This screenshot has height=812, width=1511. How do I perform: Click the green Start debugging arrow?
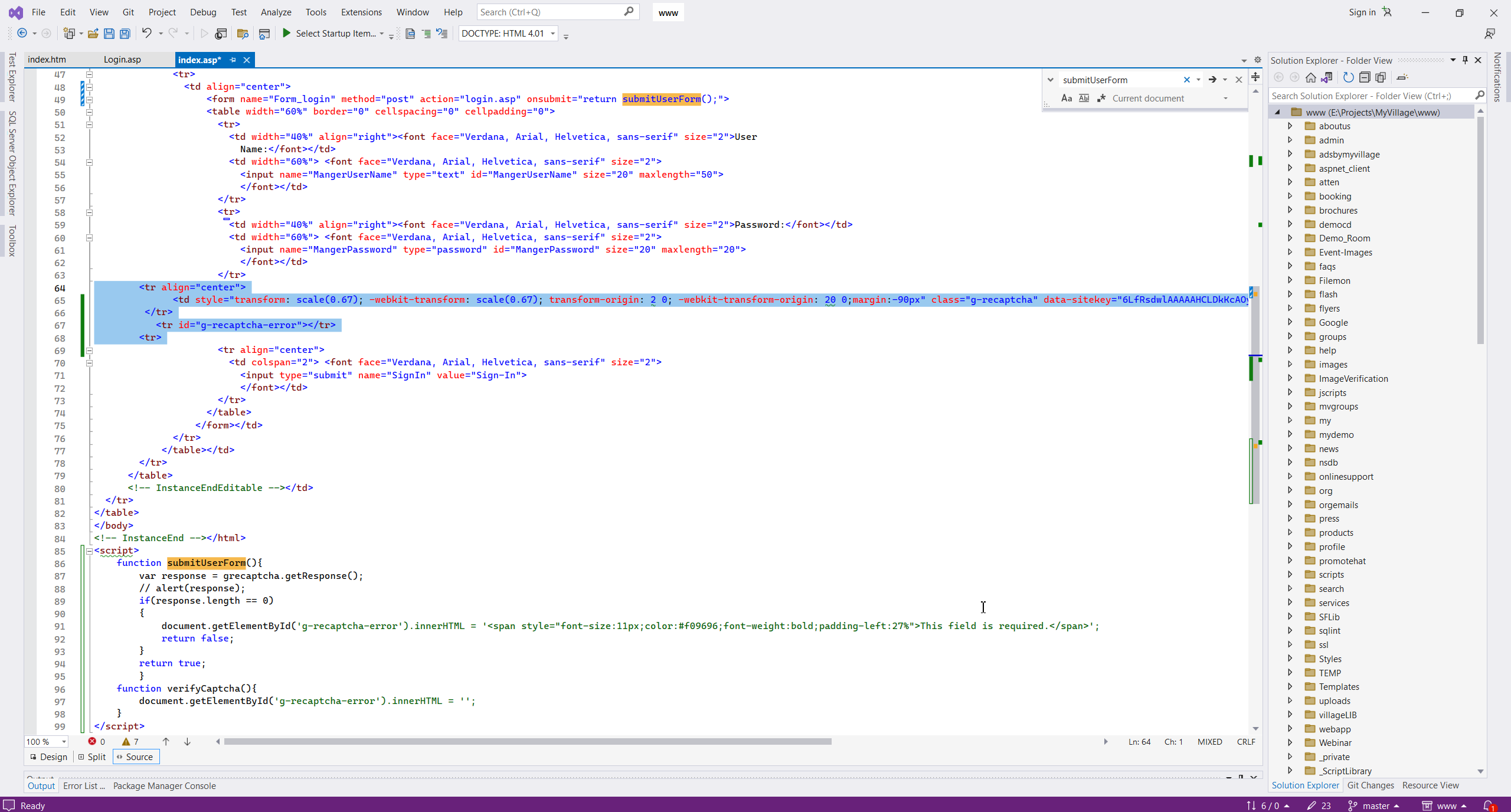(286, 34)
